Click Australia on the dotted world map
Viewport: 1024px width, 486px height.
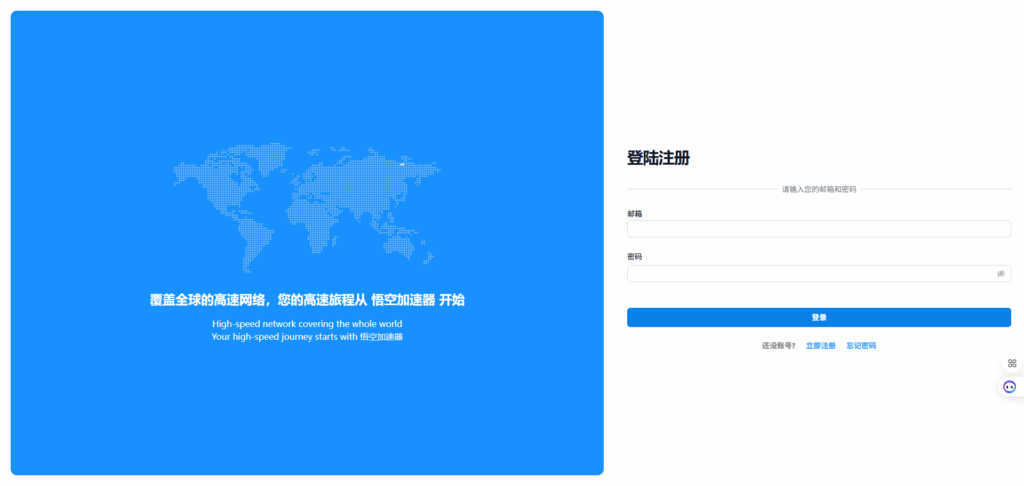coord(408,243)
